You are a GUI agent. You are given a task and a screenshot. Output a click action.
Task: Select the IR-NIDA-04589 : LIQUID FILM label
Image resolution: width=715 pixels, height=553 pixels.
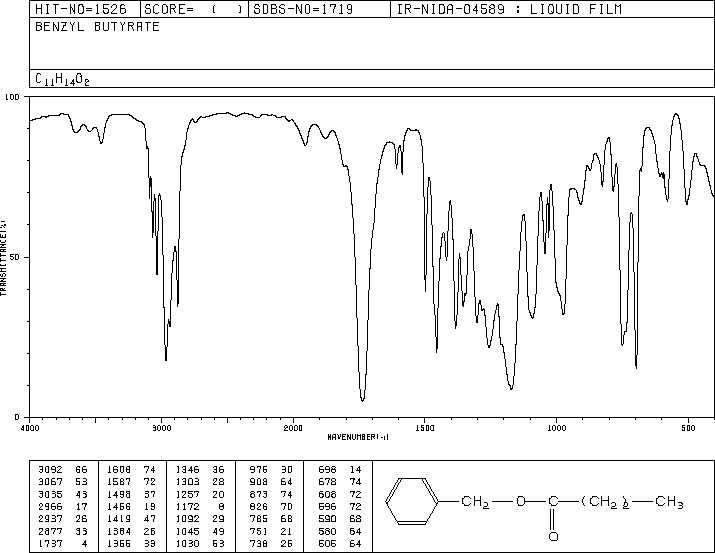tap(509, 9)
